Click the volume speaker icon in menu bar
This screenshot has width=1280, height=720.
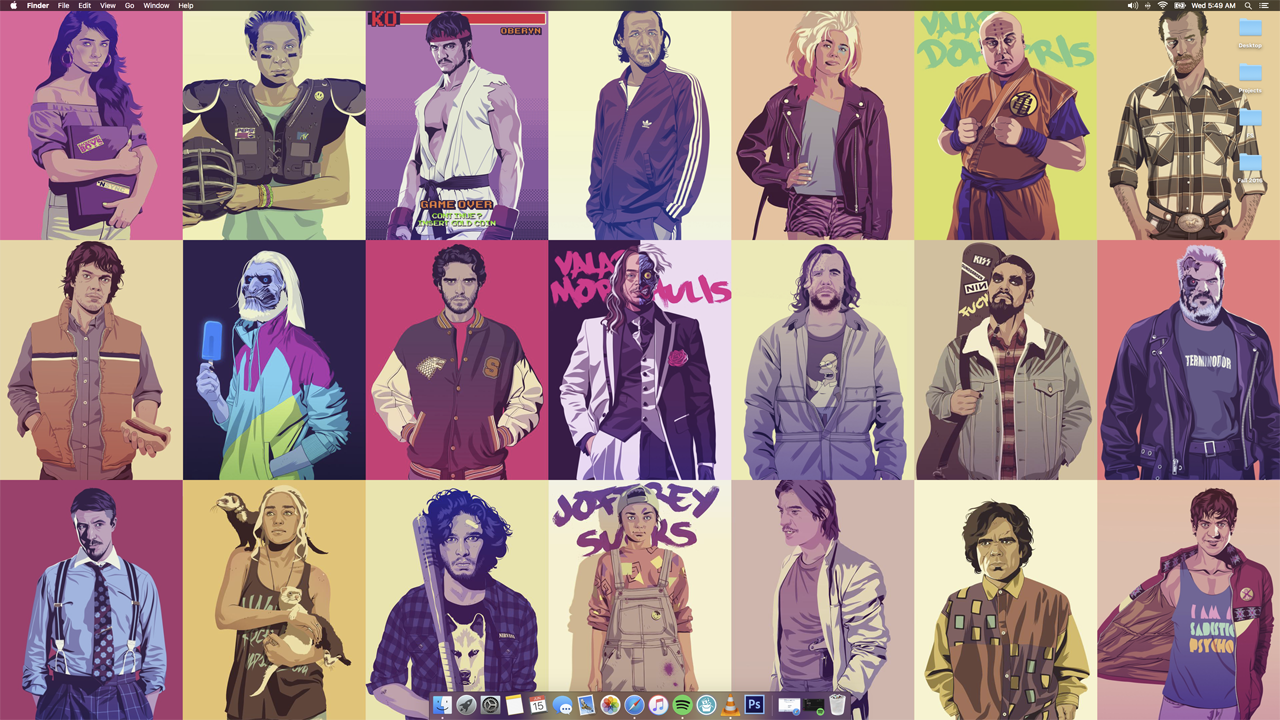1133,5
